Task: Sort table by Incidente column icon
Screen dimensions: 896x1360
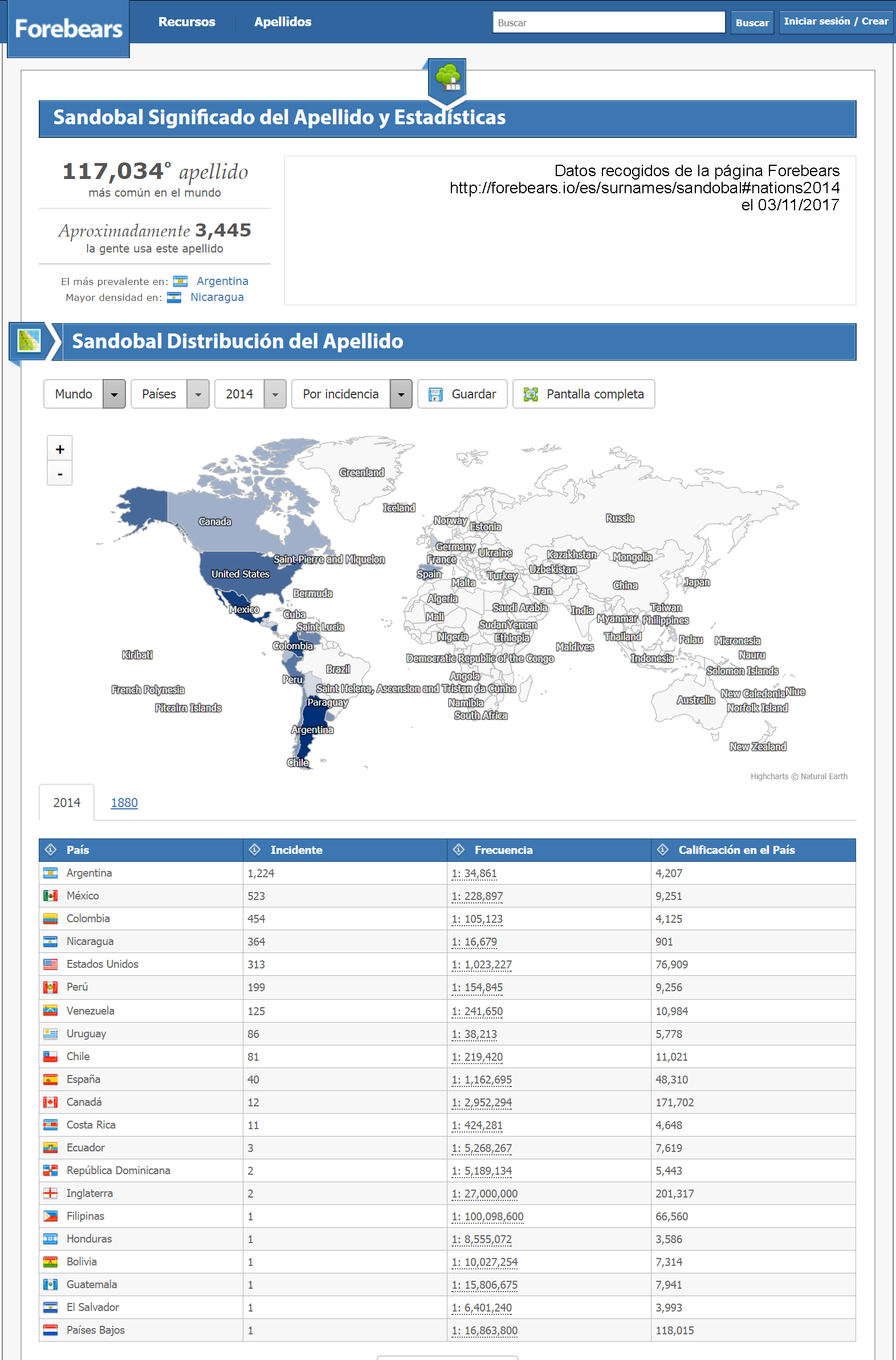Action: 255,850
